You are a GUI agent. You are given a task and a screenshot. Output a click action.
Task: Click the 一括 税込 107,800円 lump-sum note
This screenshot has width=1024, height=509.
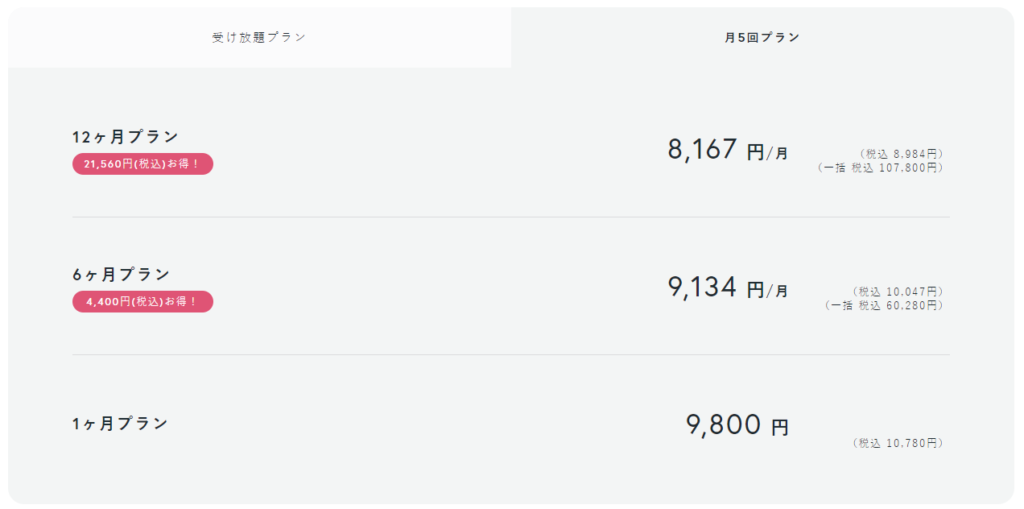[880, 168]
